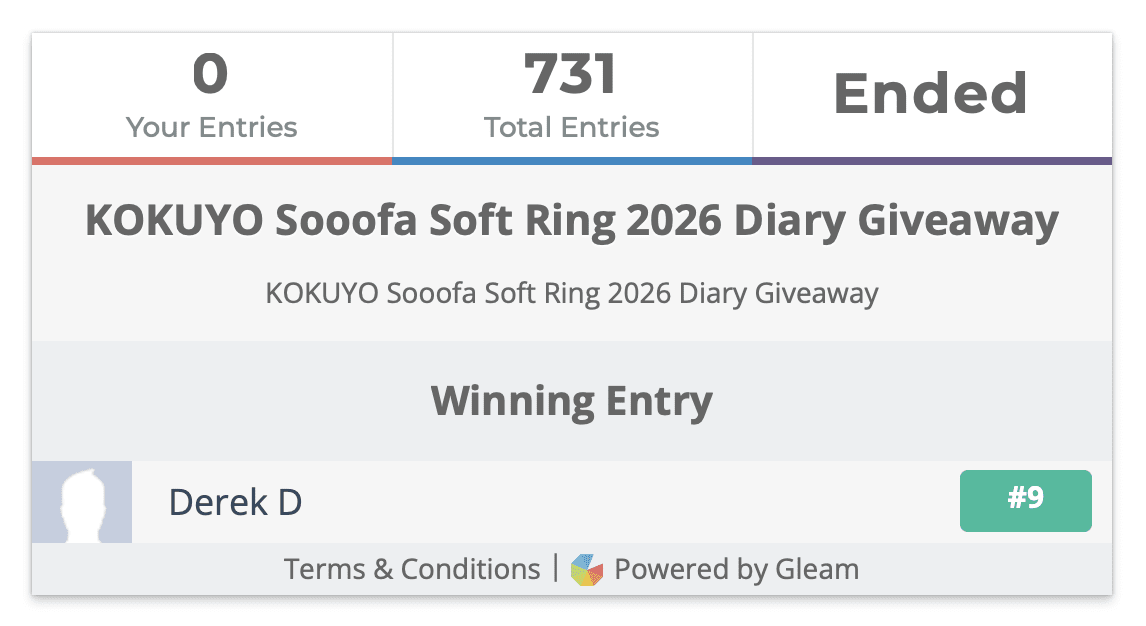This screenshot has width=1146, height=626.
Task: Click the Total Entries label text
Action: coord(572,127)
